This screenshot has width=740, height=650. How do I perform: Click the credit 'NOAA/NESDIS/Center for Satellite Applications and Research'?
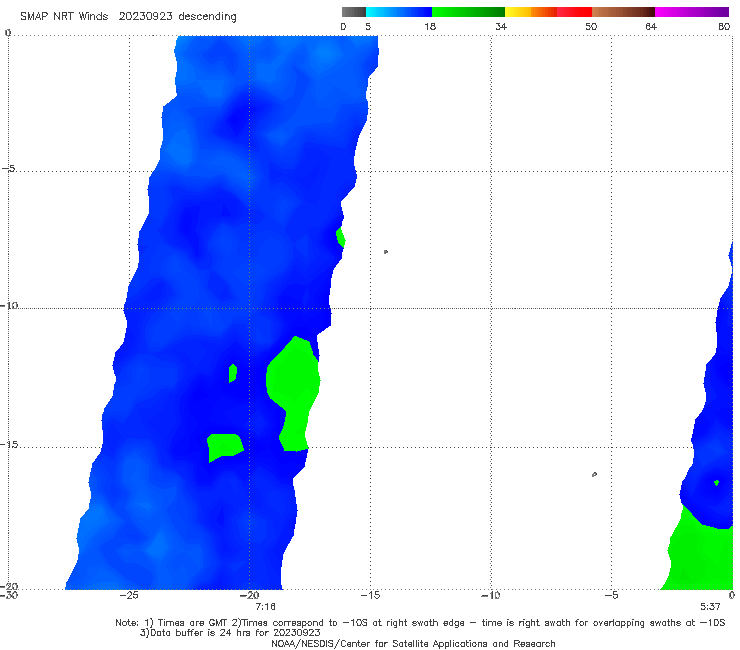click(413, 644)
